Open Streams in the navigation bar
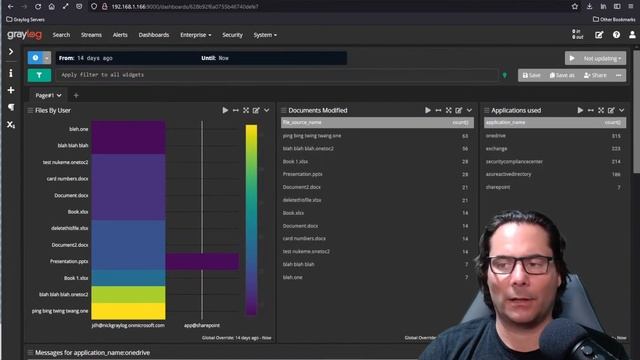 (91, 35)
